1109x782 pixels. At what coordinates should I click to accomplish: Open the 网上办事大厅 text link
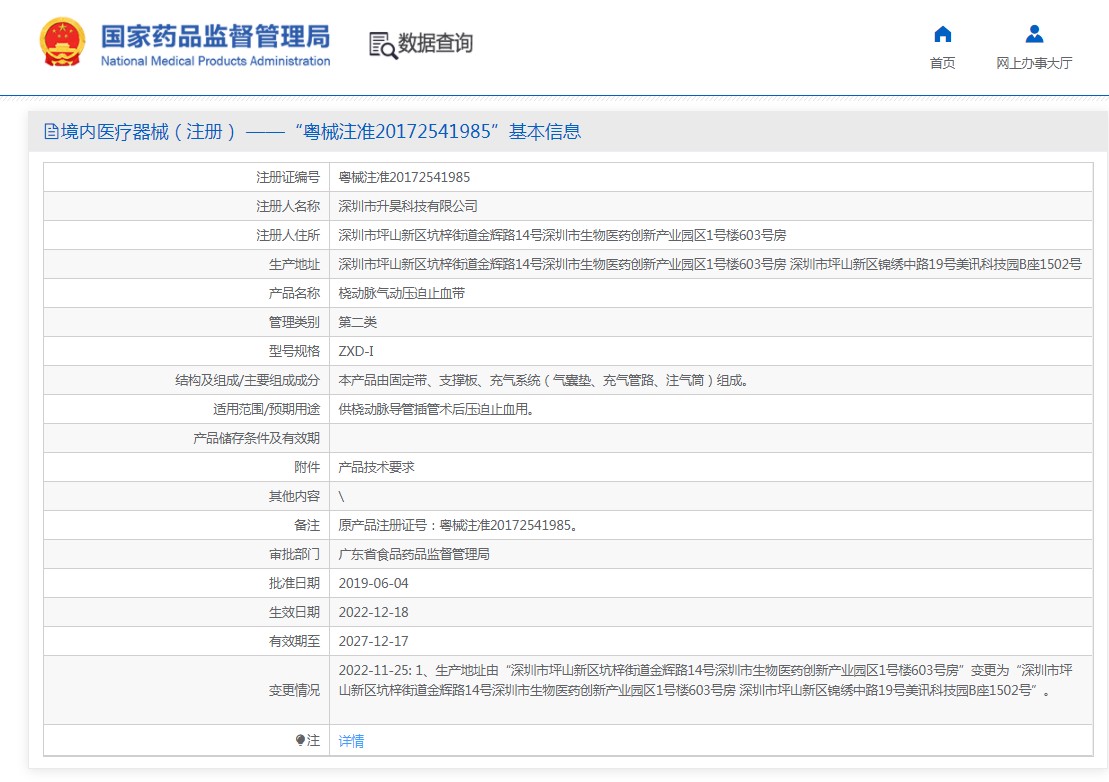click(x=1034, y=63)
